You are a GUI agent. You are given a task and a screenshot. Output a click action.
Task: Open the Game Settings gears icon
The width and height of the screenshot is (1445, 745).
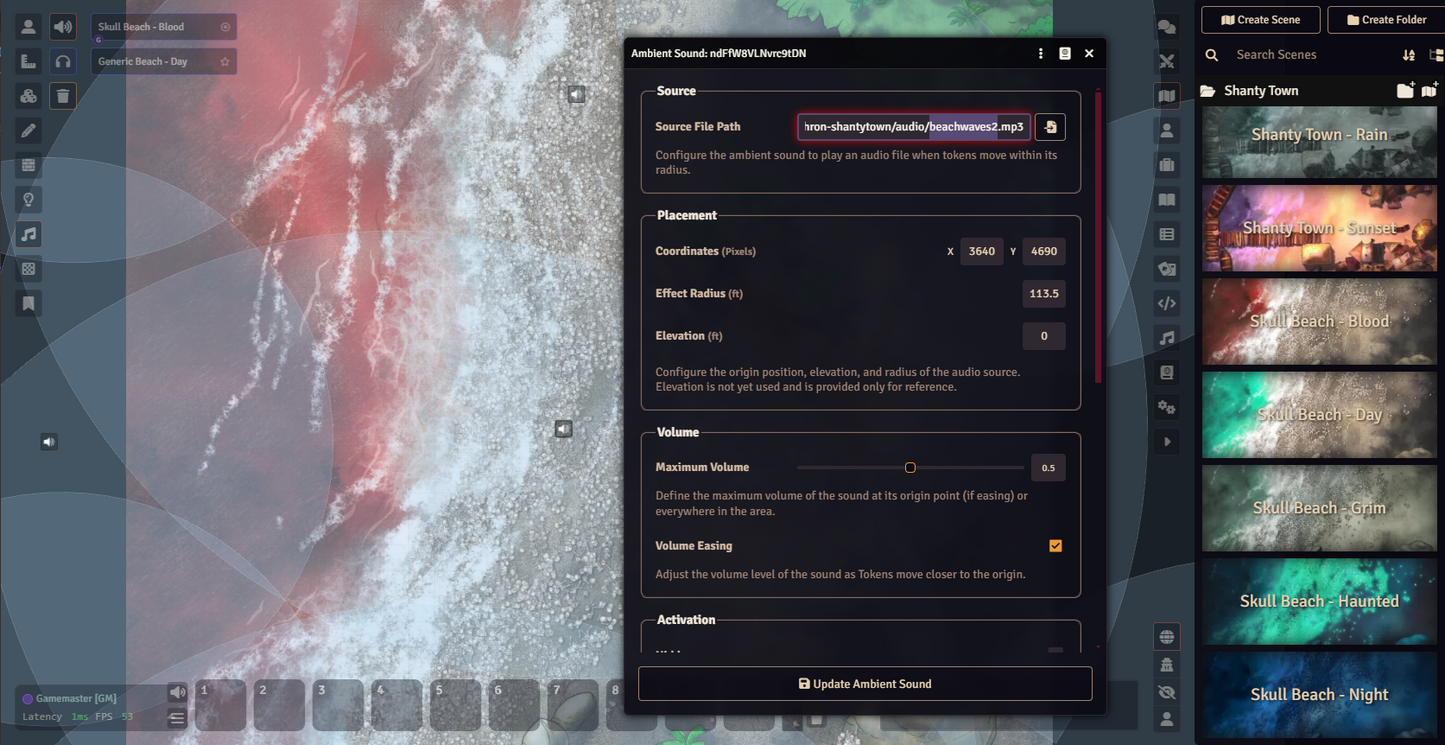[x=1166, y=407]
